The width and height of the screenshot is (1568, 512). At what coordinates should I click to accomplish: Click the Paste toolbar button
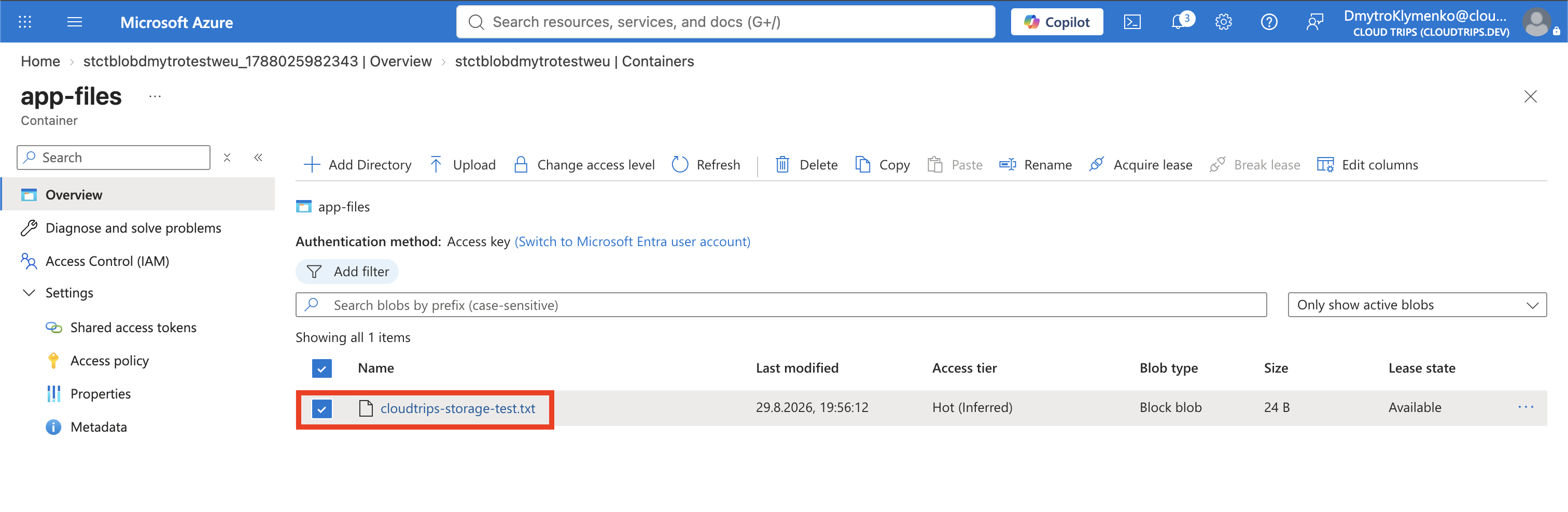tap(955, 165)
